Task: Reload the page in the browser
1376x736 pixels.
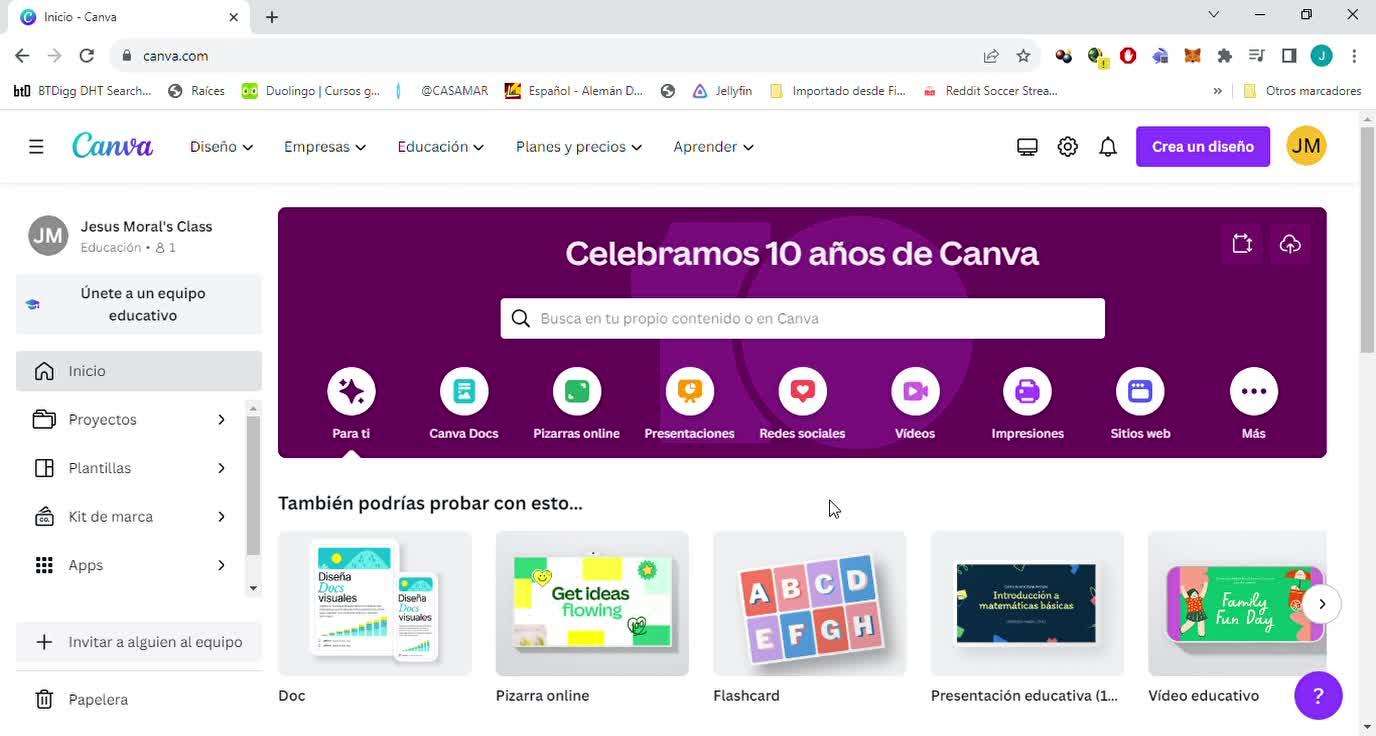Action: click(x=87, y=56)
